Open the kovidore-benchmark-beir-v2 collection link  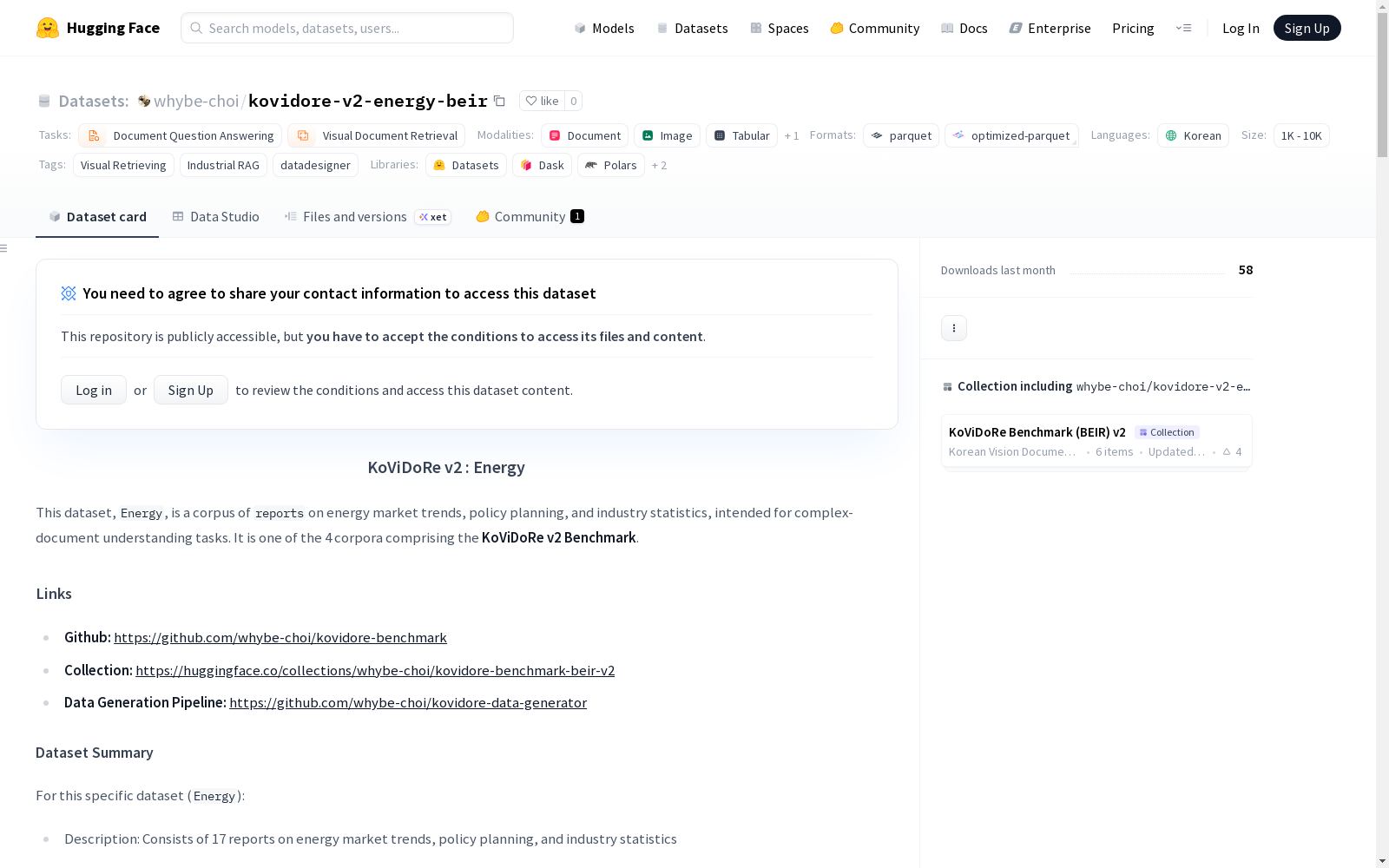click(375, 670)
